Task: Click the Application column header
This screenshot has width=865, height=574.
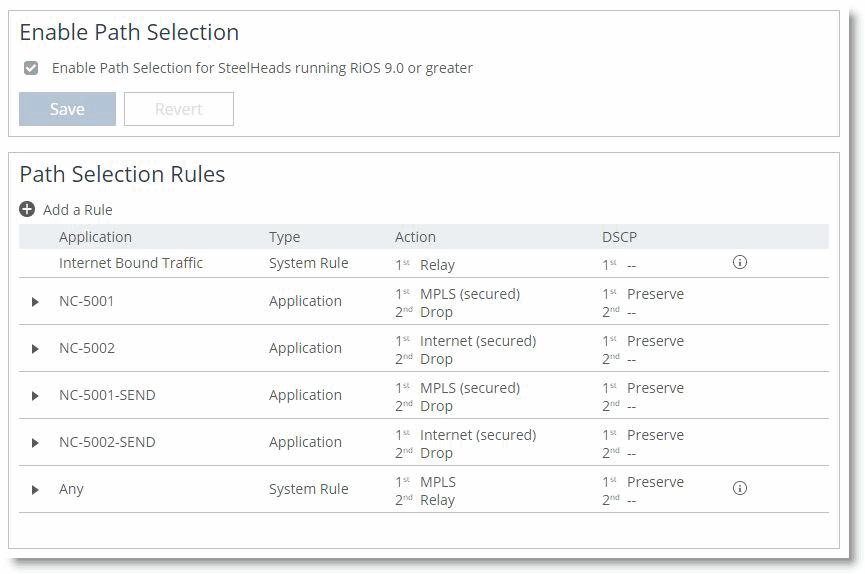Action: tap(95, 237)
